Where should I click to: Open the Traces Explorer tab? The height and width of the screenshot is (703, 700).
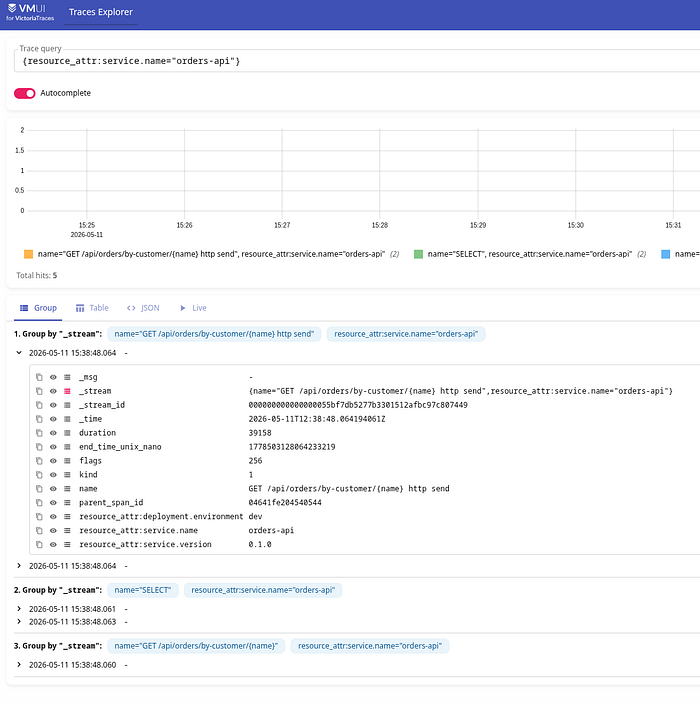coord(100,12)
